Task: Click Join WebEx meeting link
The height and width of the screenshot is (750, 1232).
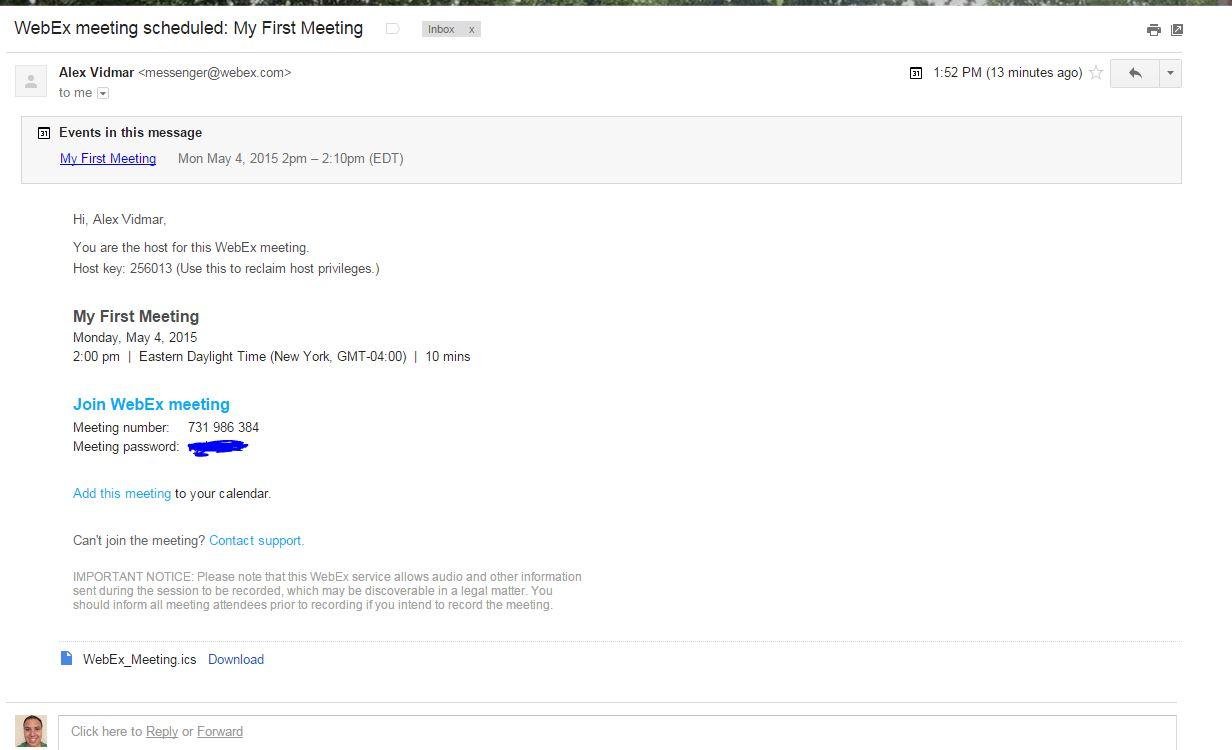Action: pyautogui.click(x=151, y=404)
